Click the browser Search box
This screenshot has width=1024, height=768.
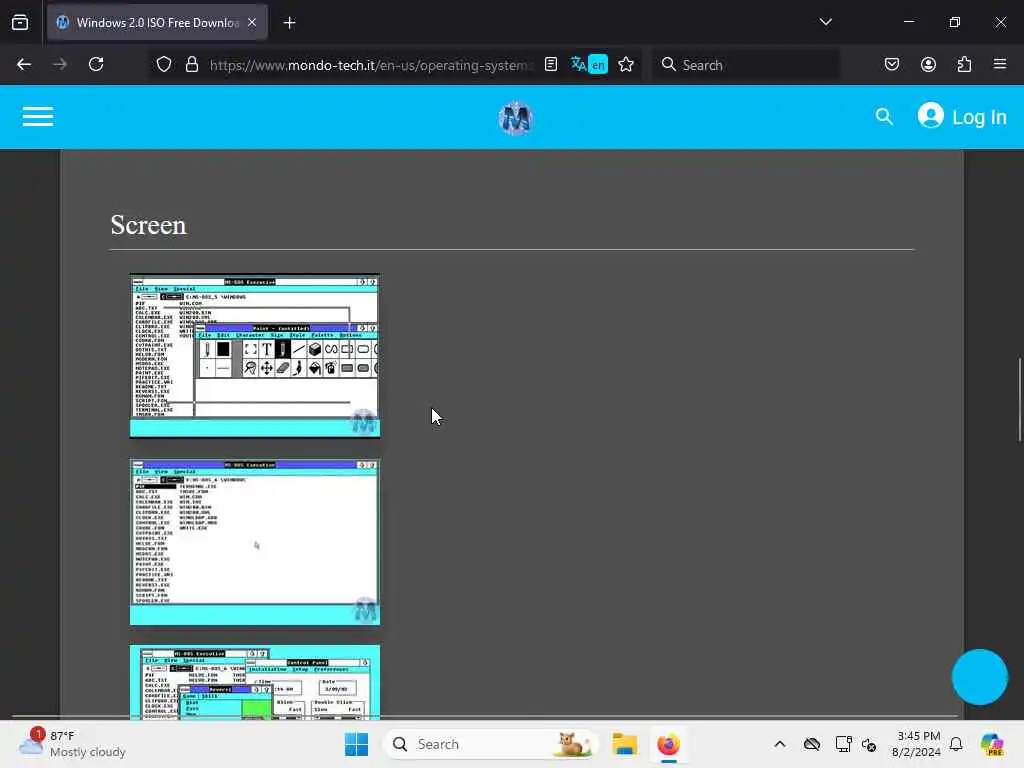745,65
